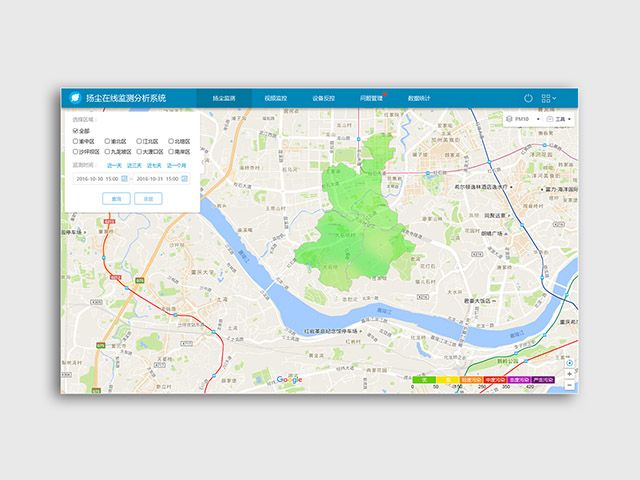This screenshot has width=640, height=480.
Task: Select the 近一天 quick time link
Action: click(114, 165)
